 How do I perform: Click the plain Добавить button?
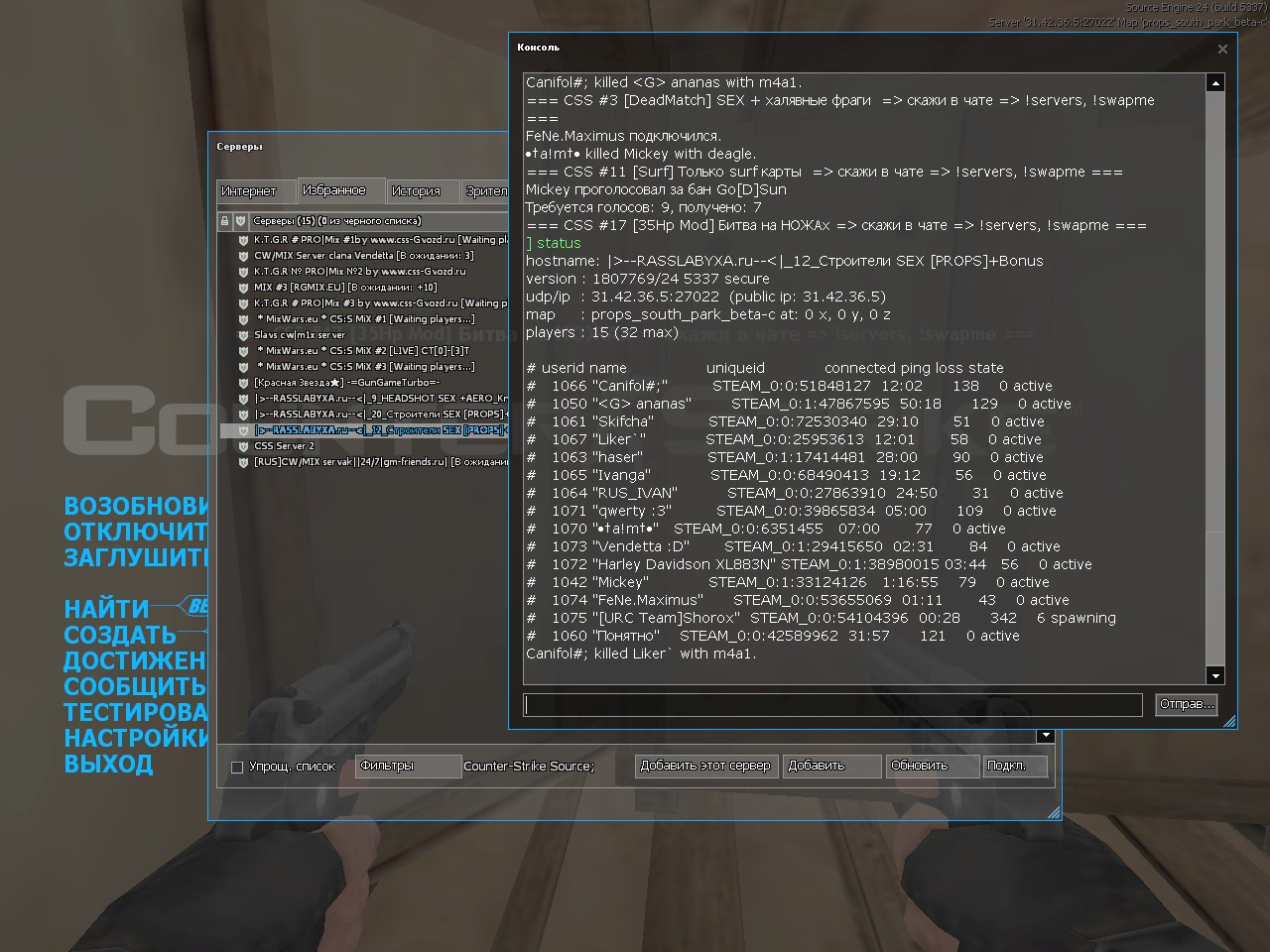point(832,767)
